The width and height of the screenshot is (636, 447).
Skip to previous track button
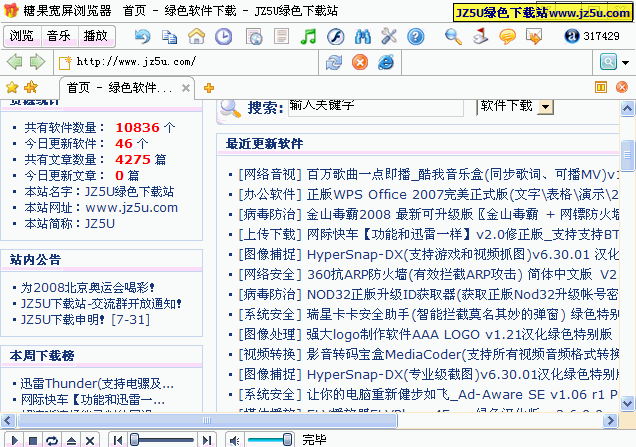(x=118, y=441)
